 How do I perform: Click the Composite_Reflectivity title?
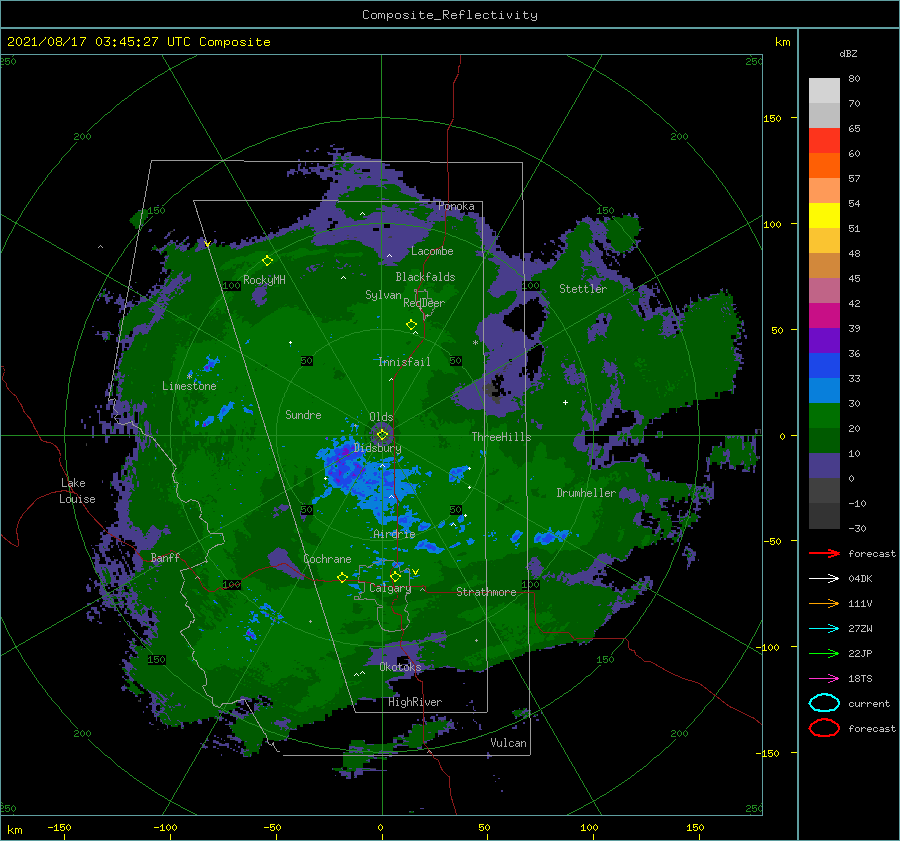450,15
